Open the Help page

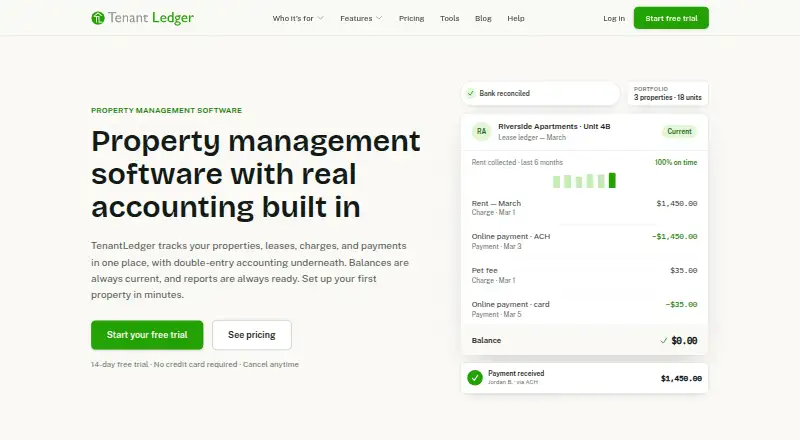tap(516, 18)
